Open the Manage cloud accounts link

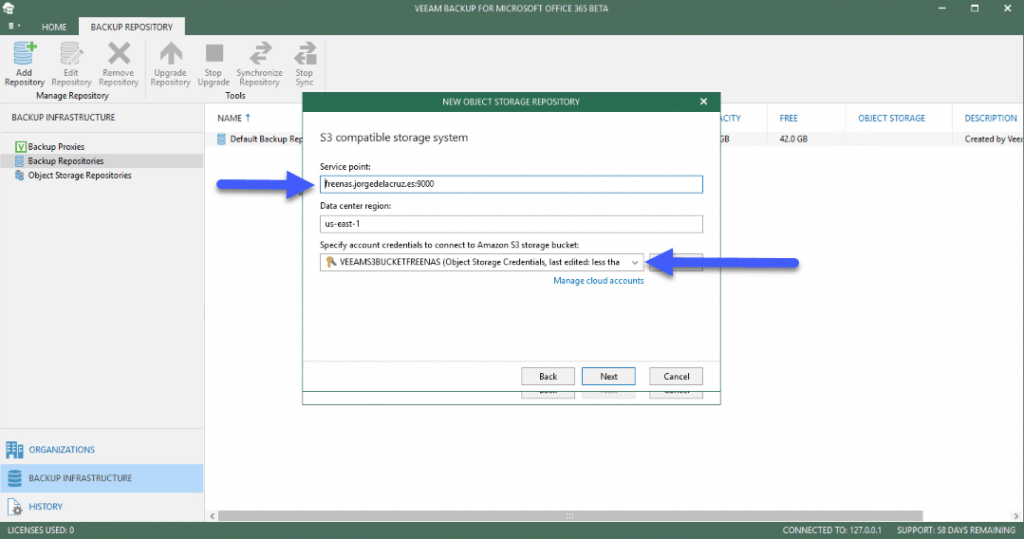[x=598, y=281]
